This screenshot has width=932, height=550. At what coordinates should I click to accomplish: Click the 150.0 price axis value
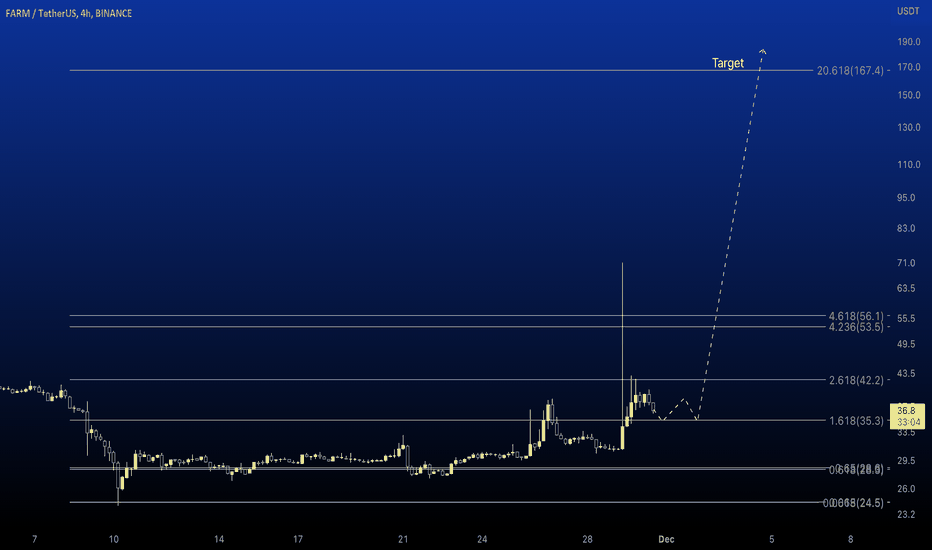coord(909,95)
